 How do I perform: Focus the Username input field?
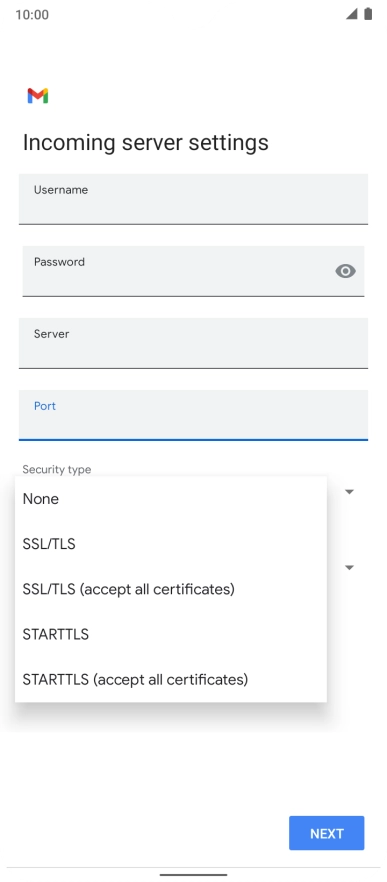click(194, 199)
